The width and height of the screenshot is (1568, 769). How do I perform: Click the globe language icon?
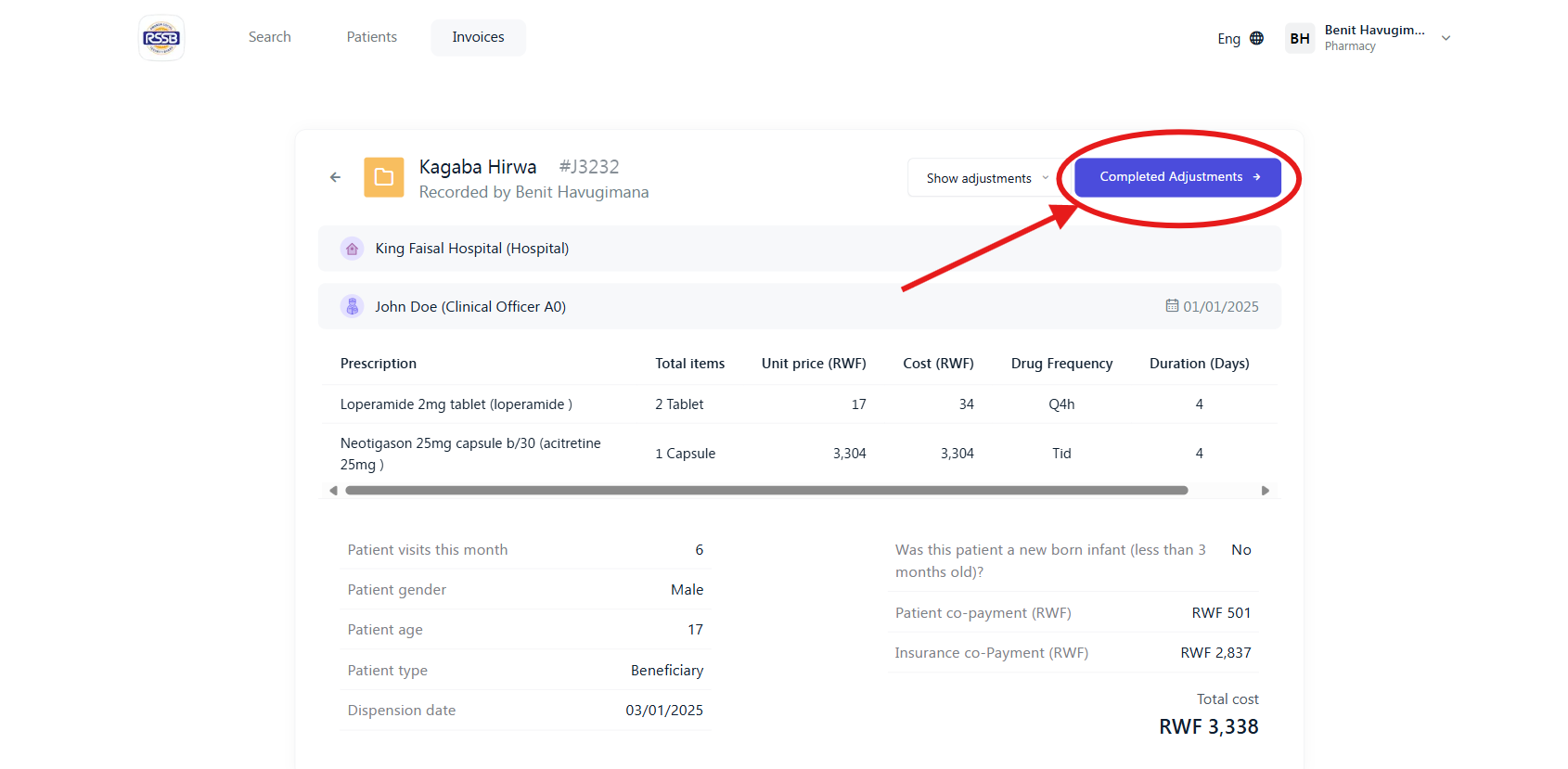coord(1256,38)
